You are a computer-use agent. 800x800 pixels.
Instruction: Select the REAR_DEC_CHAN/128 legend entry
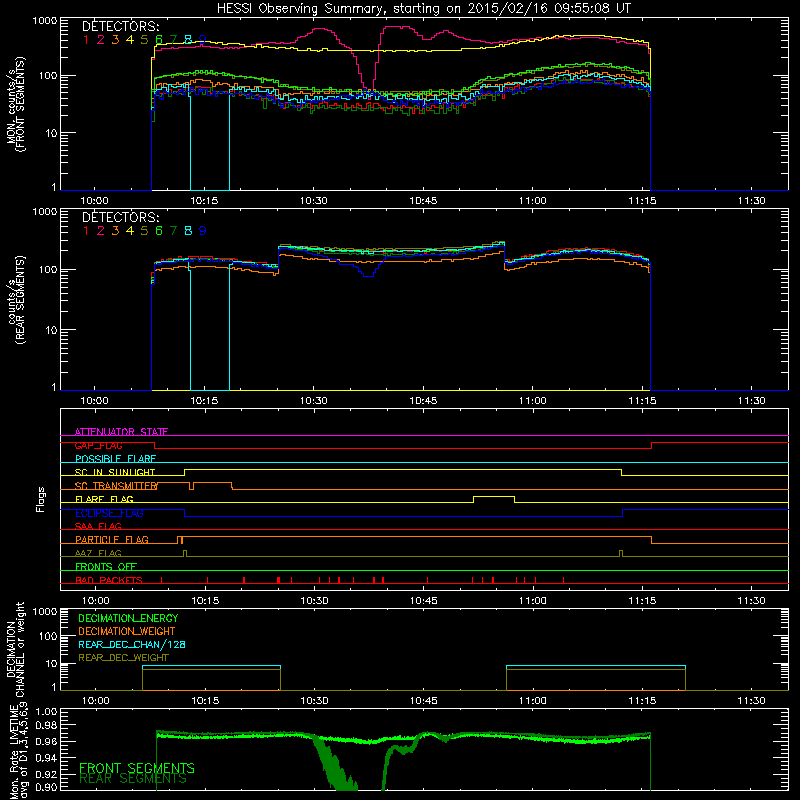pyautogui.click(x=132, y=644)
